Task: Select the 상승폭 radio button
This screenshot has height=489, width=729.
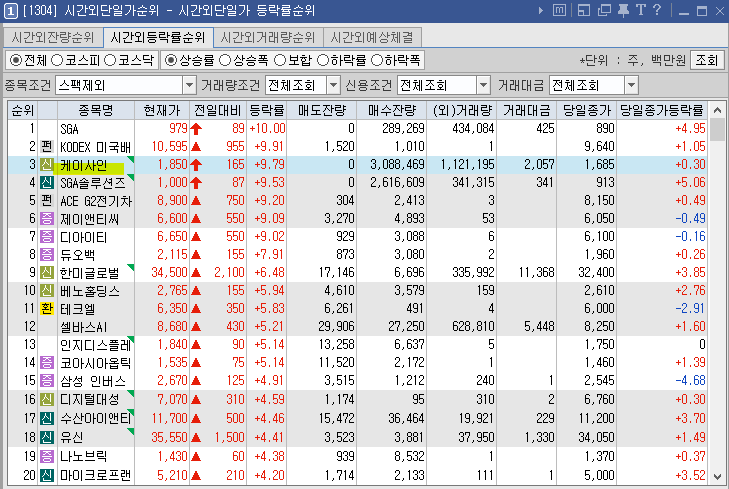Action: (225, 60)
